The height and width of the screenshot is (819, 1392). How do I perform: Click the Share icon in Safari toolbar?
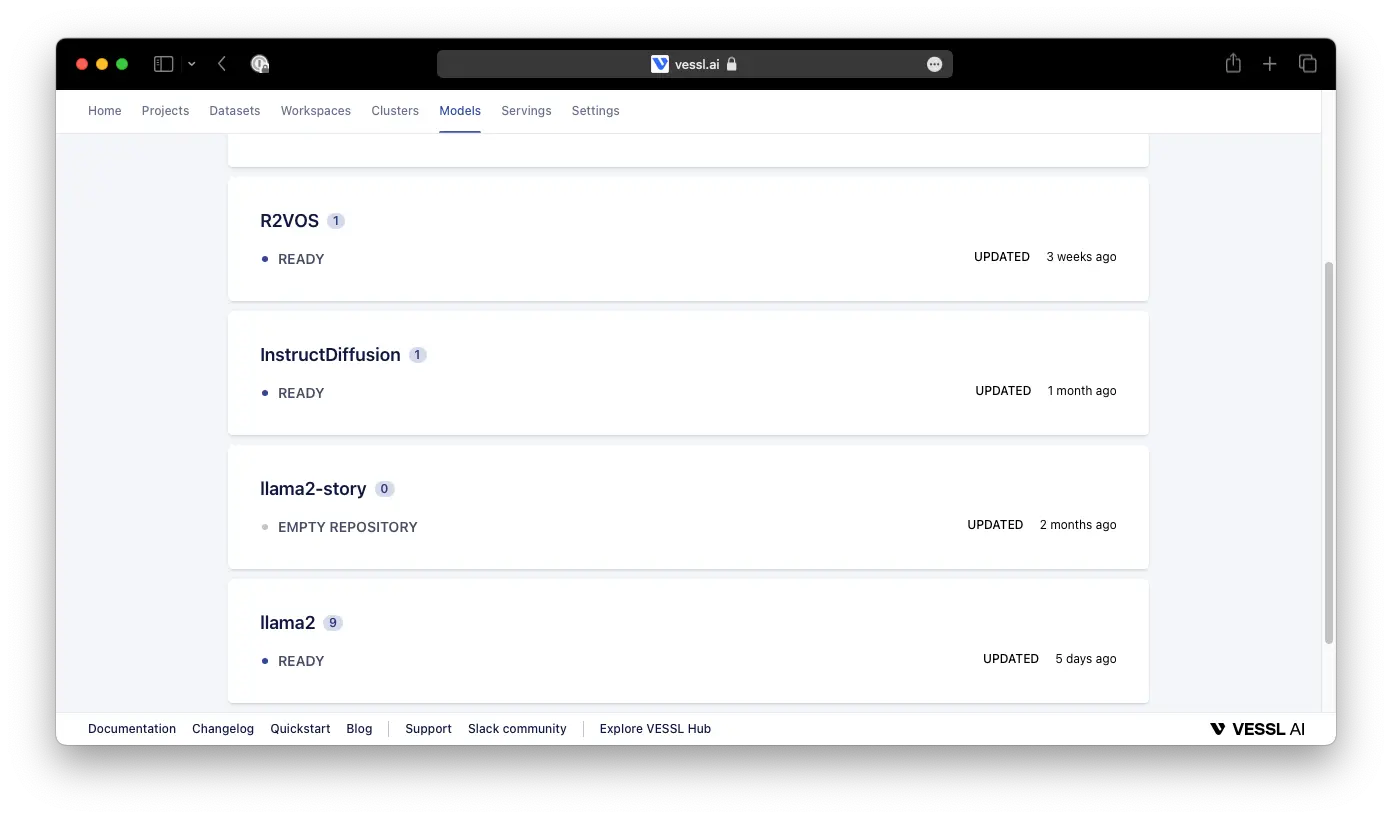pyautogui.click(x=1233, y=63)
